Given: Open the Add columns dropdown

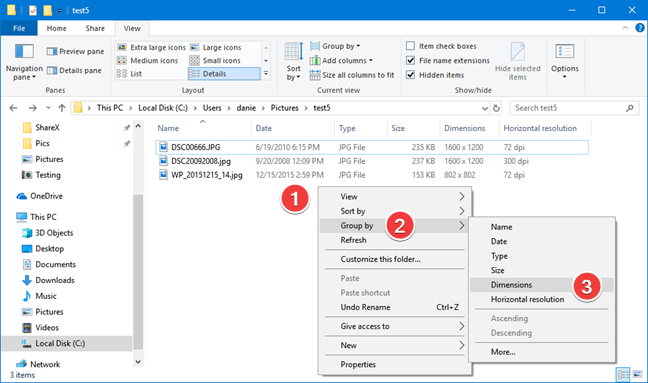Looking at the screenshot, I should [x=341, y=60].
